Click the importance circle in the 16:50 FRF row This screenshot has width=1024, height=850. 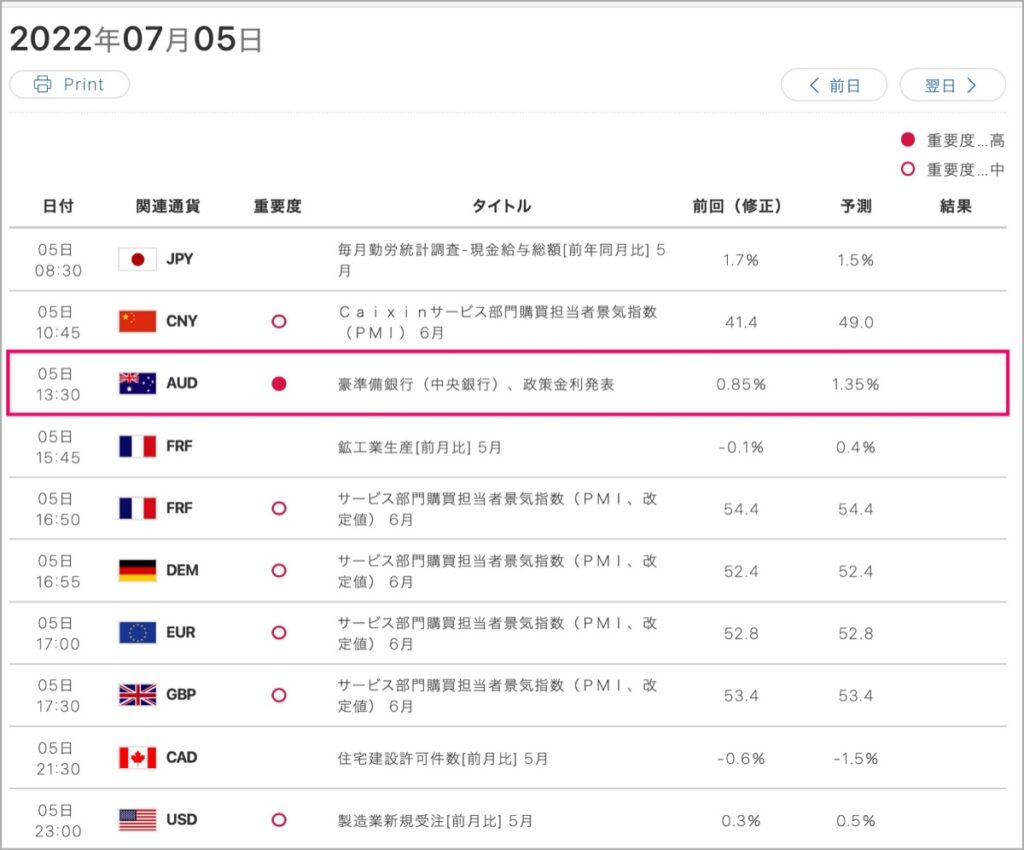(279, 508)
